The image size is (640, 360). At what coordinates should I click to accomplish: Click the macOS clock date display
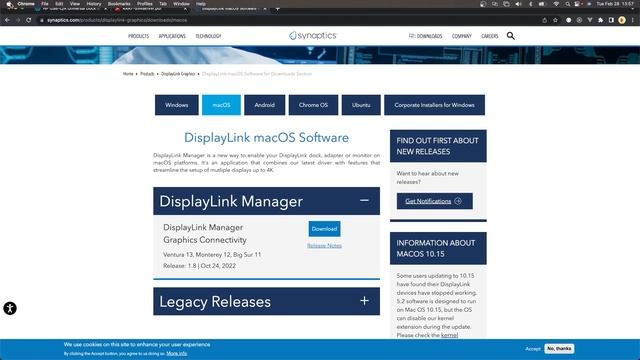[615, 4]
